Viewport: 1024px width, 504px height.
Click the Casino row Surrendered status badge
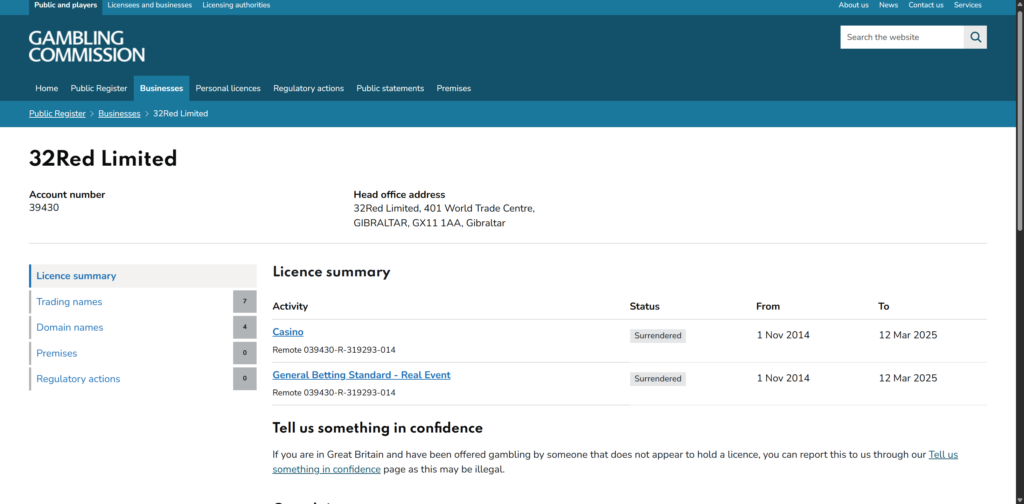tap(658, 336)
